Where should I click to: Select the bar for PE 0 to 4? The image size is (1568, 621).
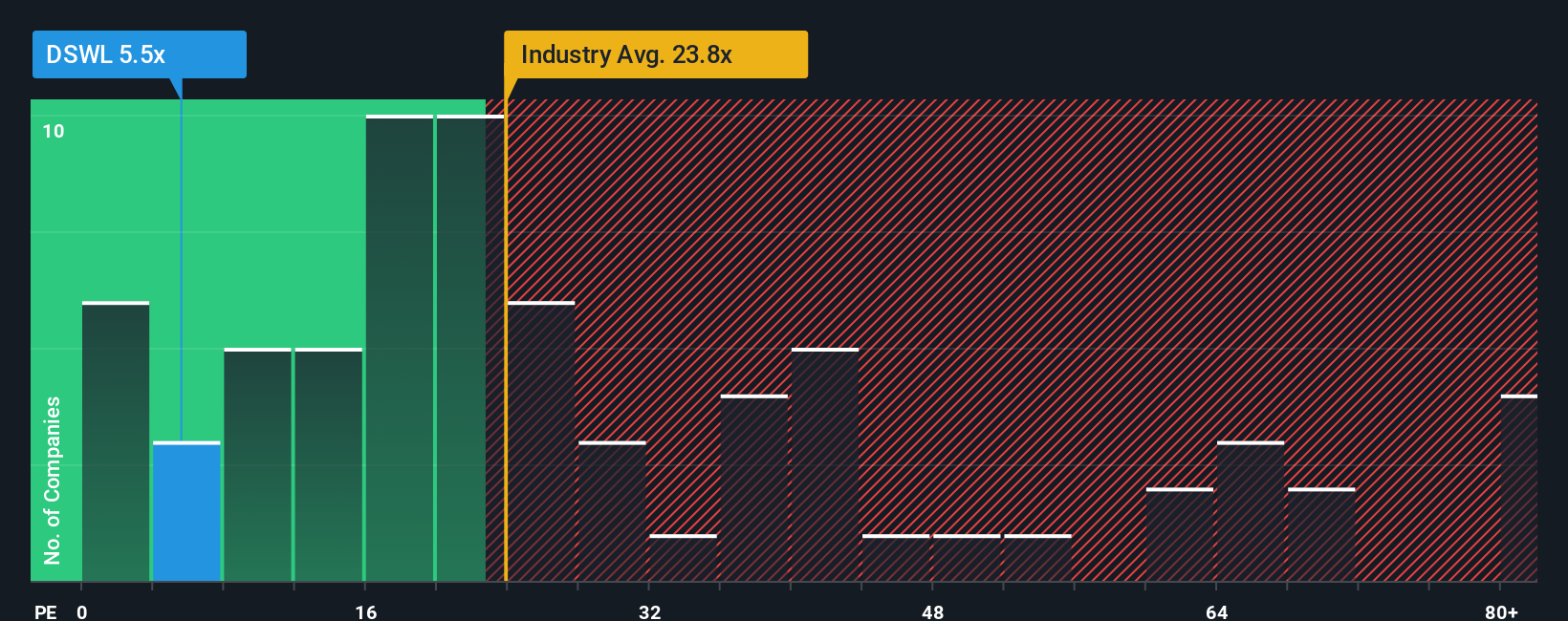tap(116, 441)
